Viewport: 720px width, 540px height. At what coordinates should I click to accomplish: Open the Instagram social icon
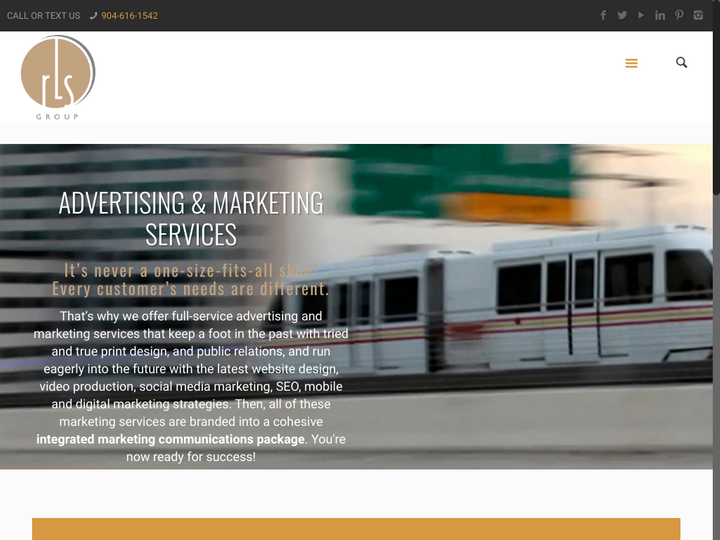pyautogui.click(x=698, y=15)
